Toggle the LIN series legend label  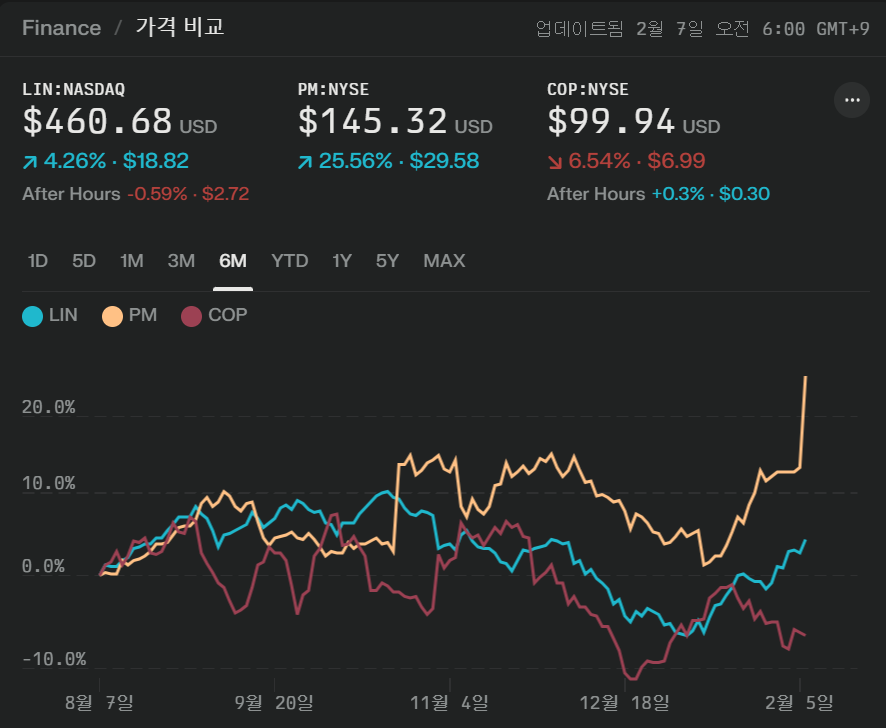tap(63, 315)
